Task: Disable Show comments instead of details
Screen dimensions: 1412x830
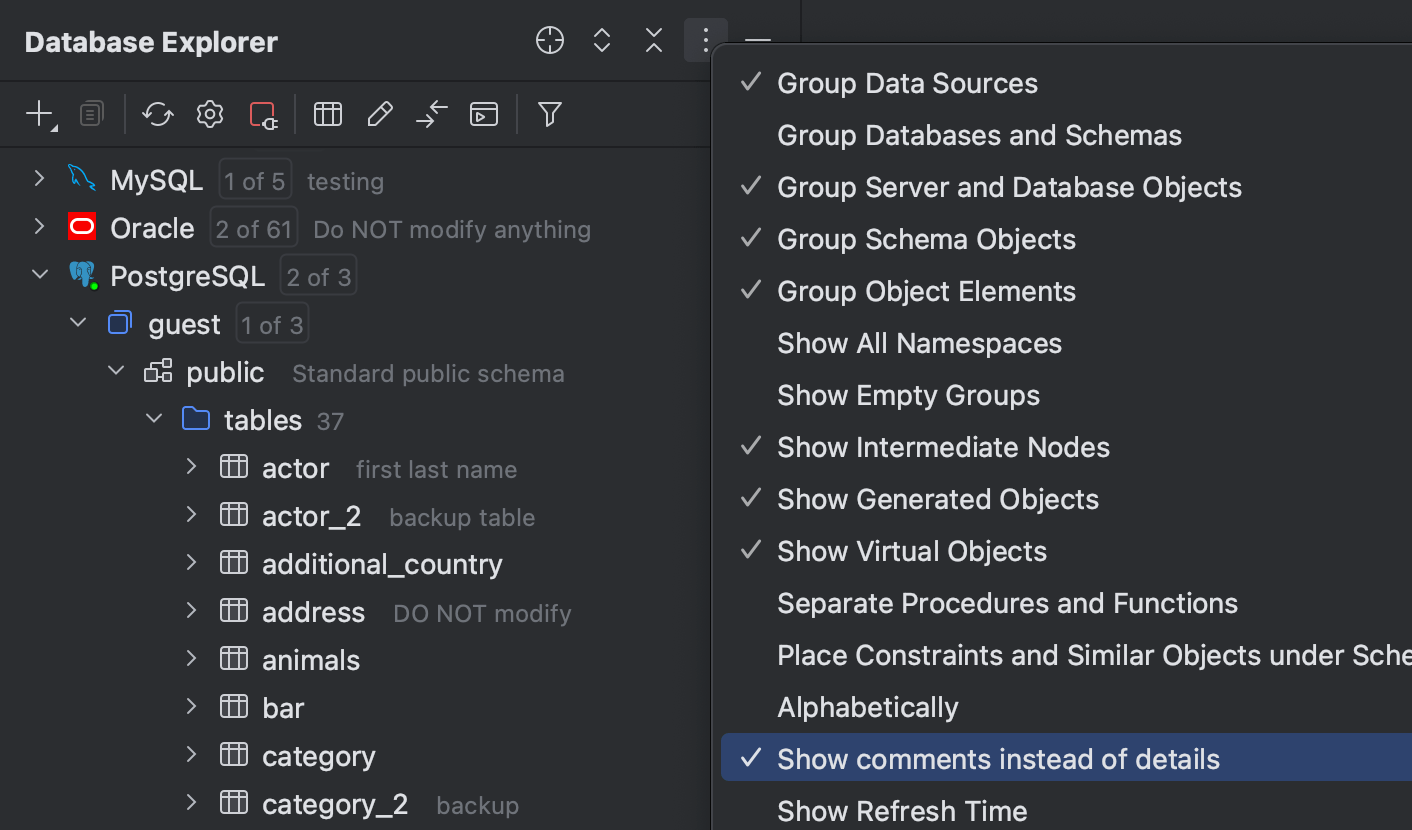Action: (998, 759)
